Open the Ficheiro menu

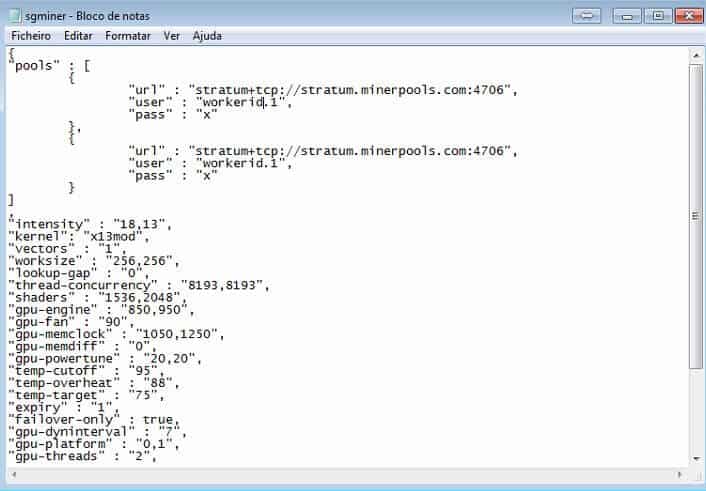(x=31, y=36)
